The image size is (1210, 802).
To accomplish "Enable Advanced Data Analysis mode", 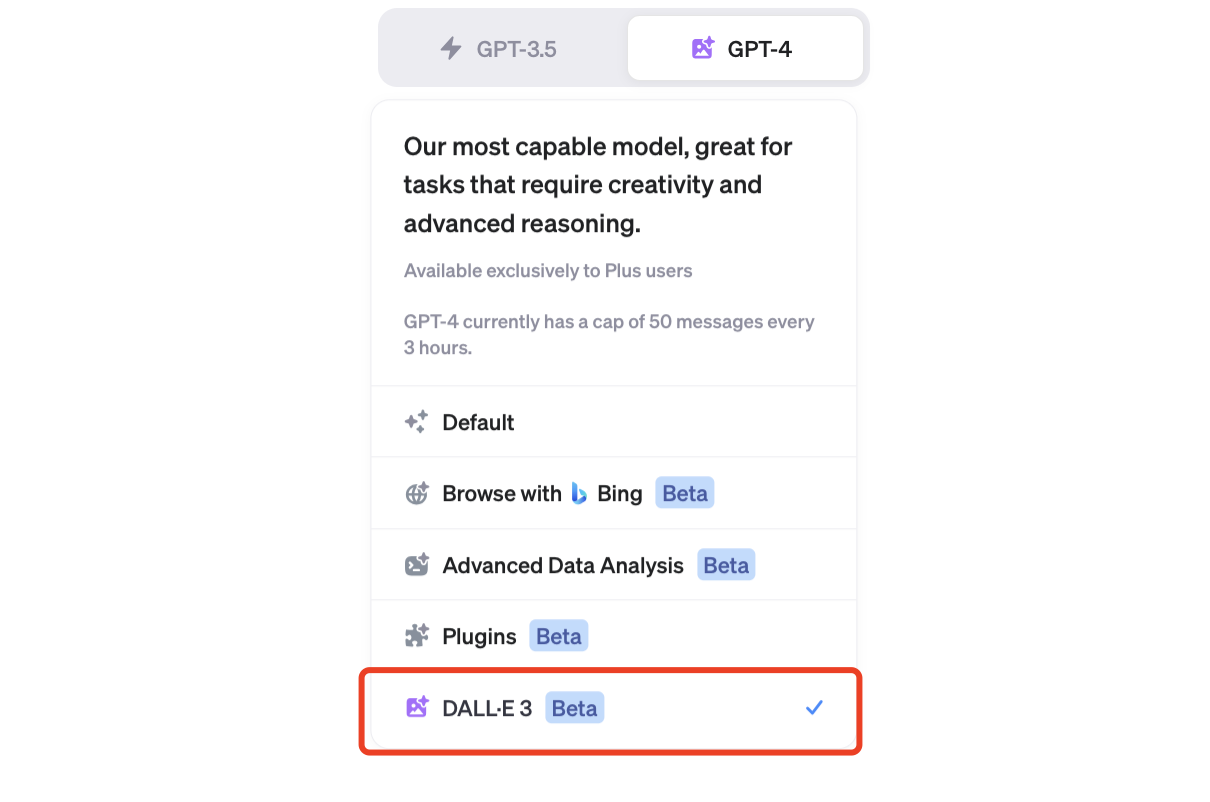I will pos(614,565).
